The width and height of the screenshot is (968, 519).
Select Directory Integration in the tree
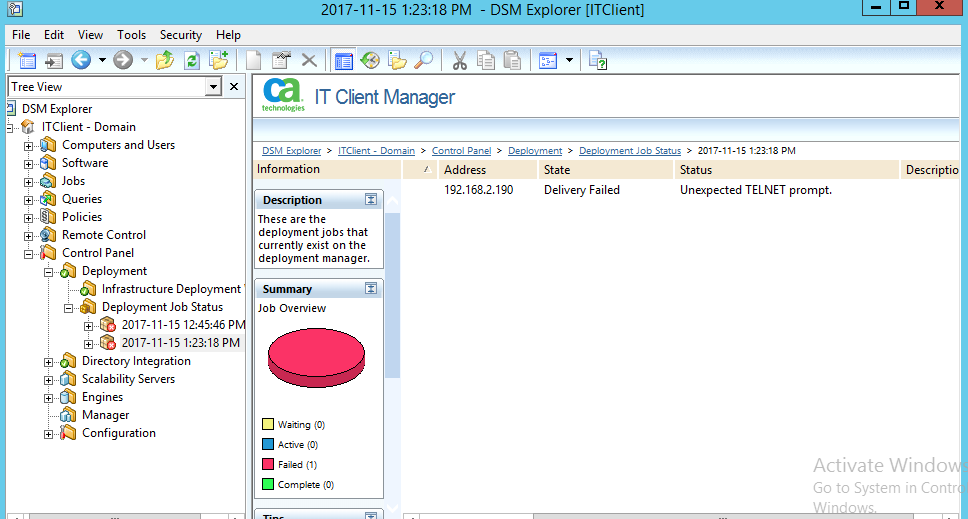coord(136,361)
